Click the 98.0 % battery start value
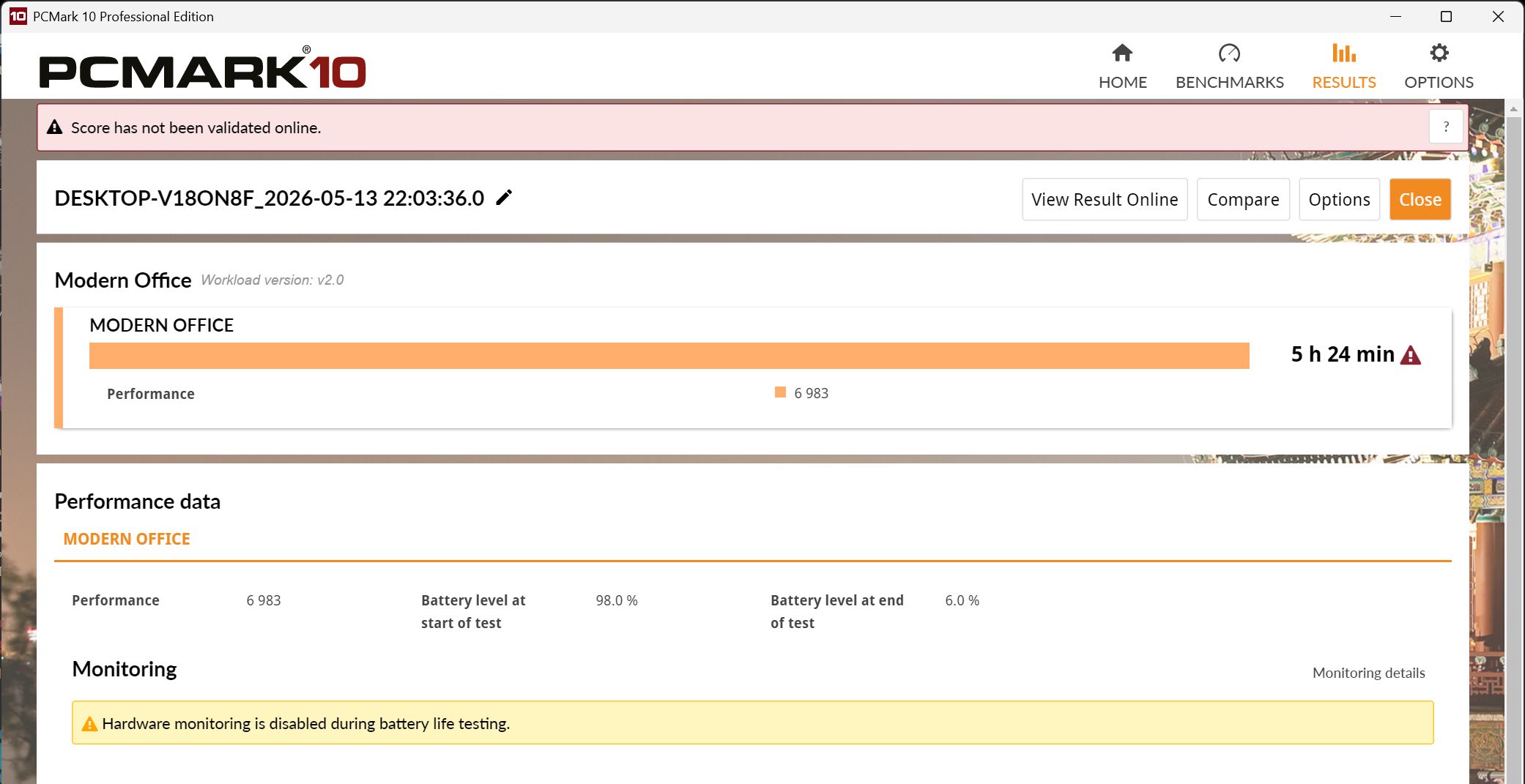The image size is (1525, 784). (617, 600)
